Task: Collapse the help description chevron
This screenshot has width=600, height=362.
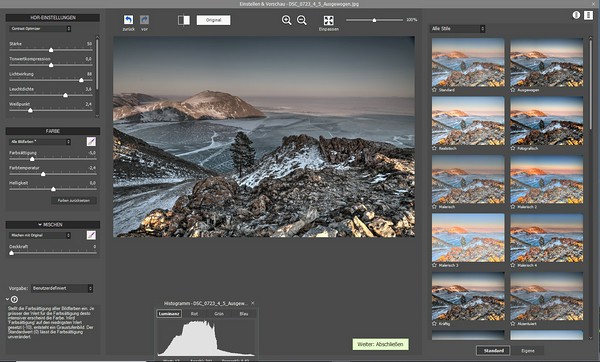Action: [8, 299]
